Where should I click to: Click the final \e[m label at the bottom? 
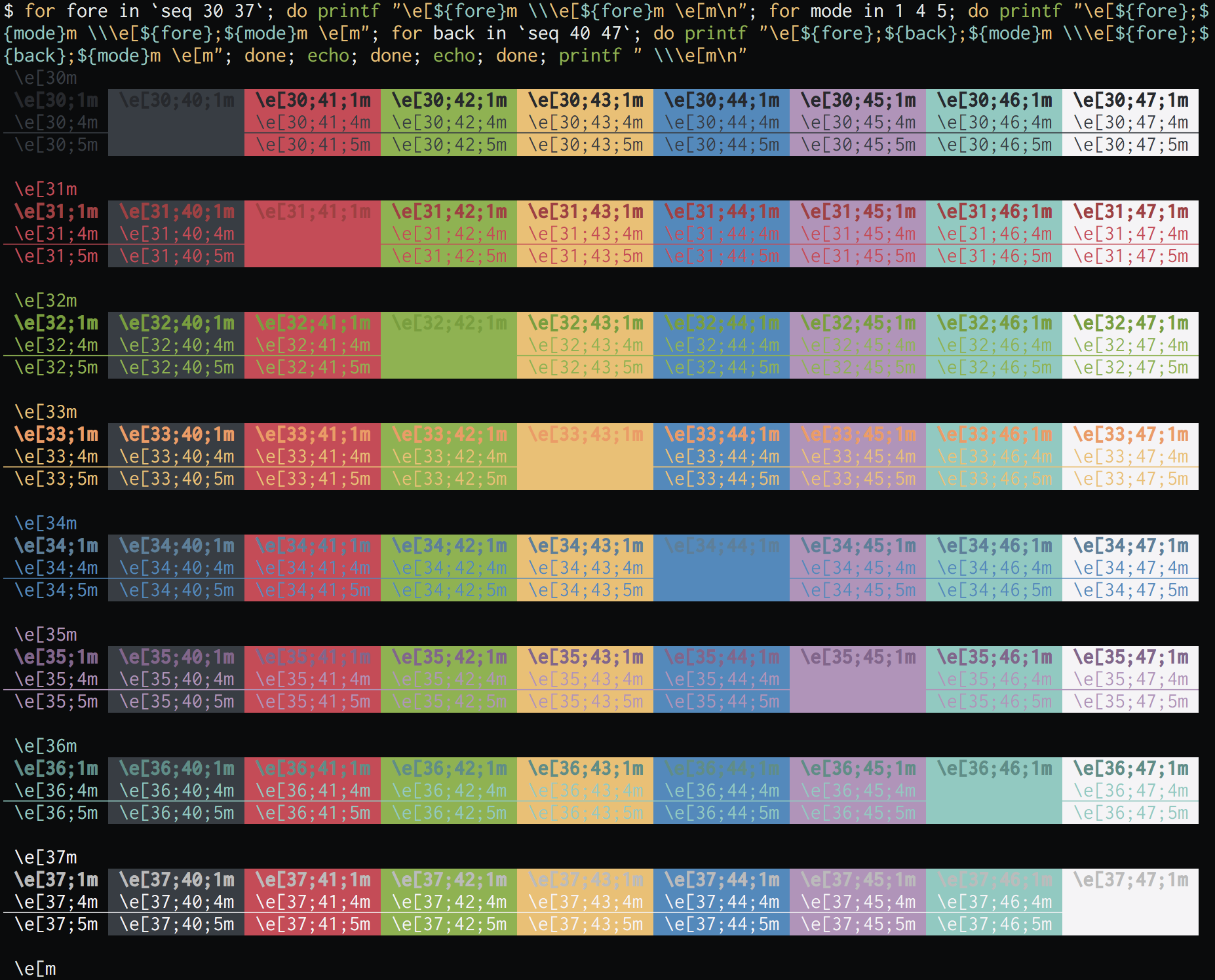[x=36, y=968]
